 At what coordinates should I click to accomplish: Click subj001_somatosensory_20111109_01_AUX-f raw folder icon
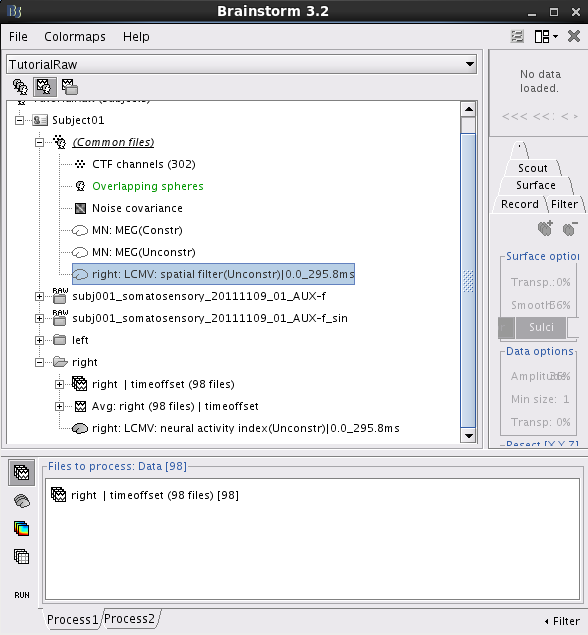tap(60, 296)
